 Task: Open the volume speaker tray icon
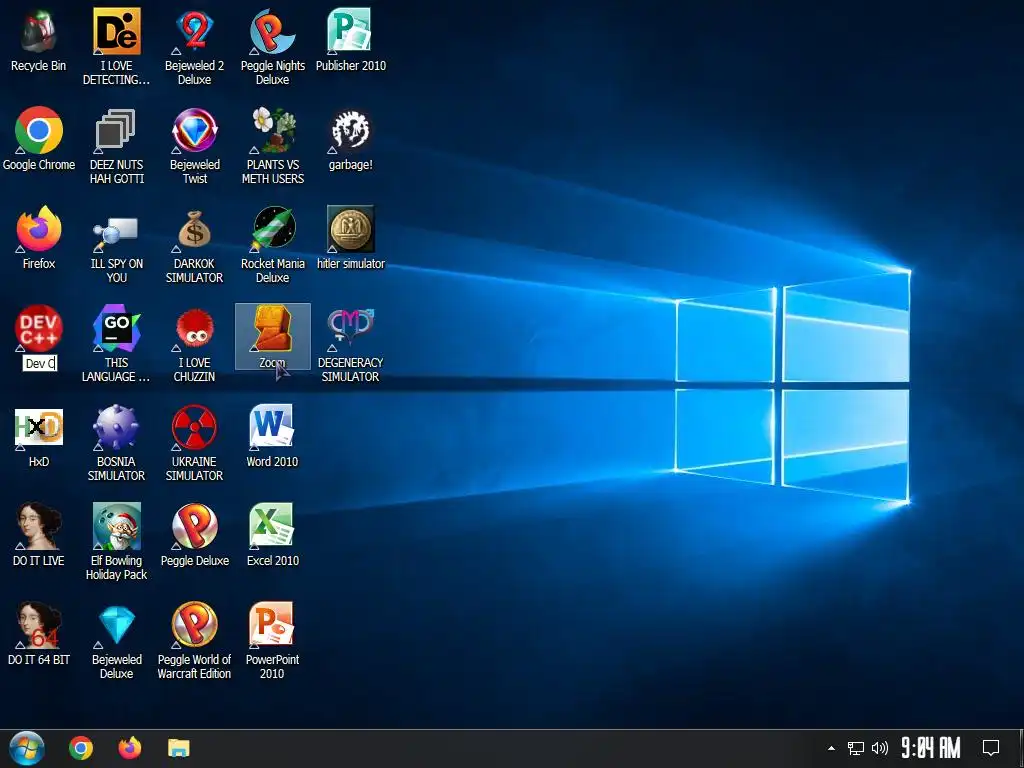pyautogui.click(x=880, y=748)
